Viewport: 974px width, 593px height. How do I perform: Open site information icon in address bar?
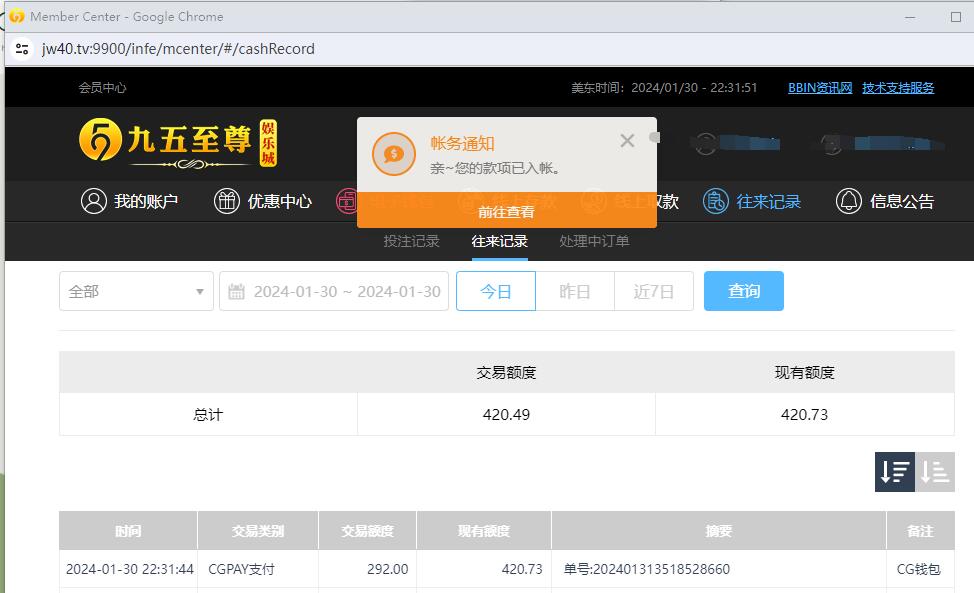coord(22,48)
